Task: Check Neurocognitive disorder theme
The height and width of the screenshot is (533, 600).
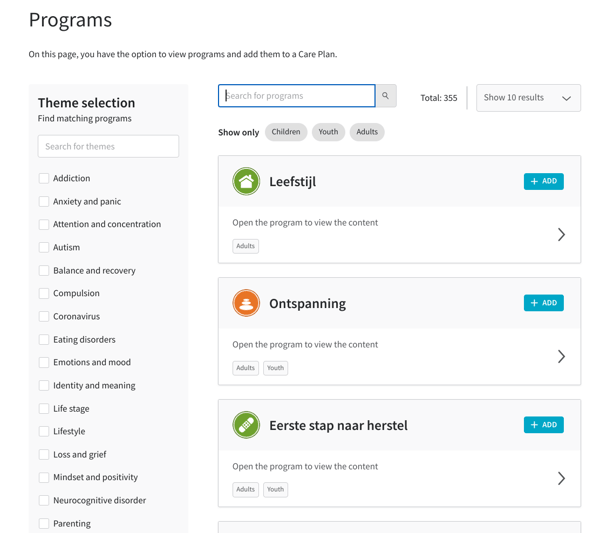Action: 44,500
